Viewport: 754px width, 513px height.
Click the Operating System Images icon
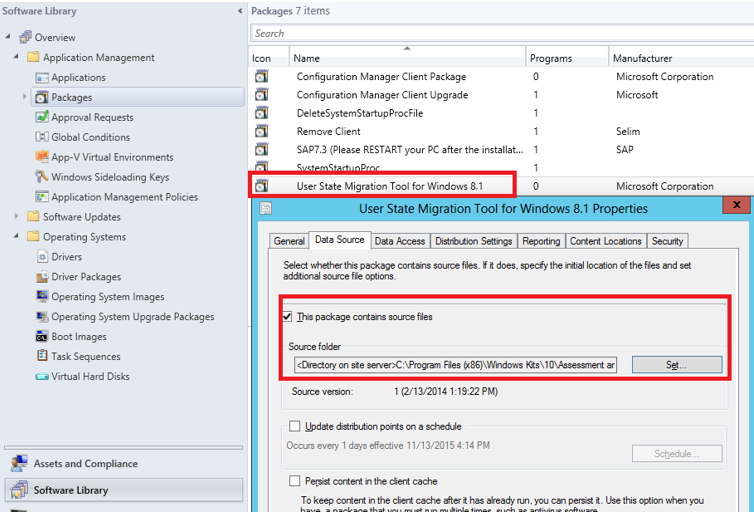pyautogui.click(x=42, y=296)
